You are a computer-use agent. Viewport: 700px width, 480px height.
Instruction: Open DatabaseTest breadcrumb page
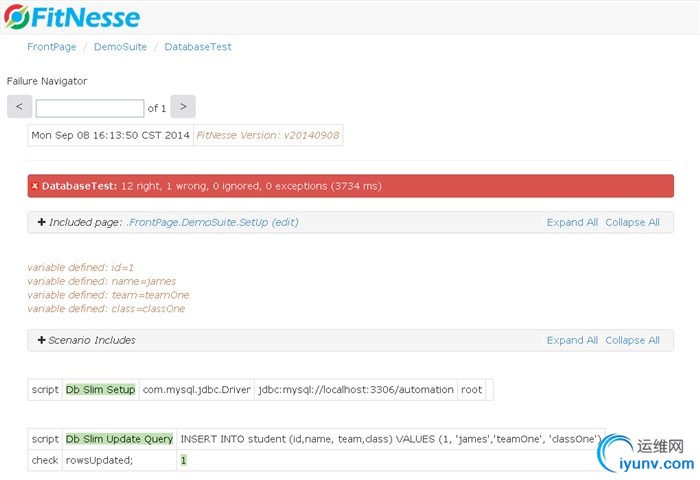198,47
